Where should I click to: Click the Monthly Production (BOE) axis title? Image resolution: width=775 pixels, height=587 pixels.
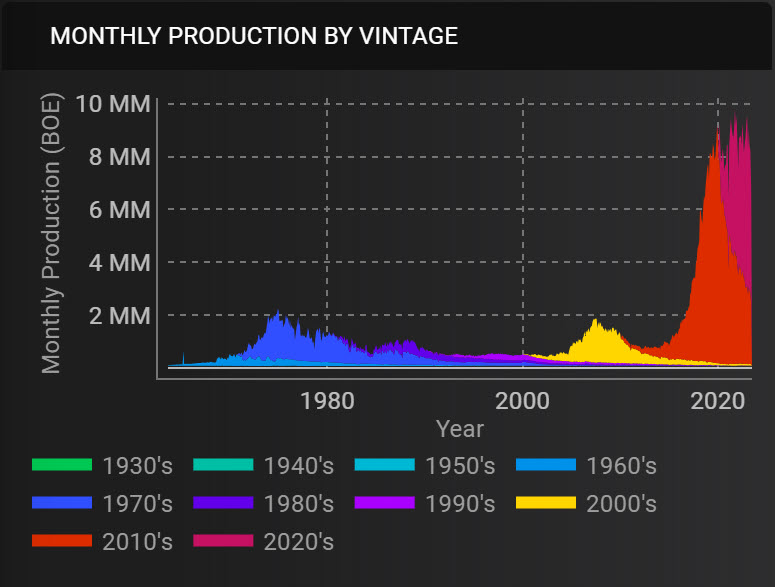click(x=50, y=233)
